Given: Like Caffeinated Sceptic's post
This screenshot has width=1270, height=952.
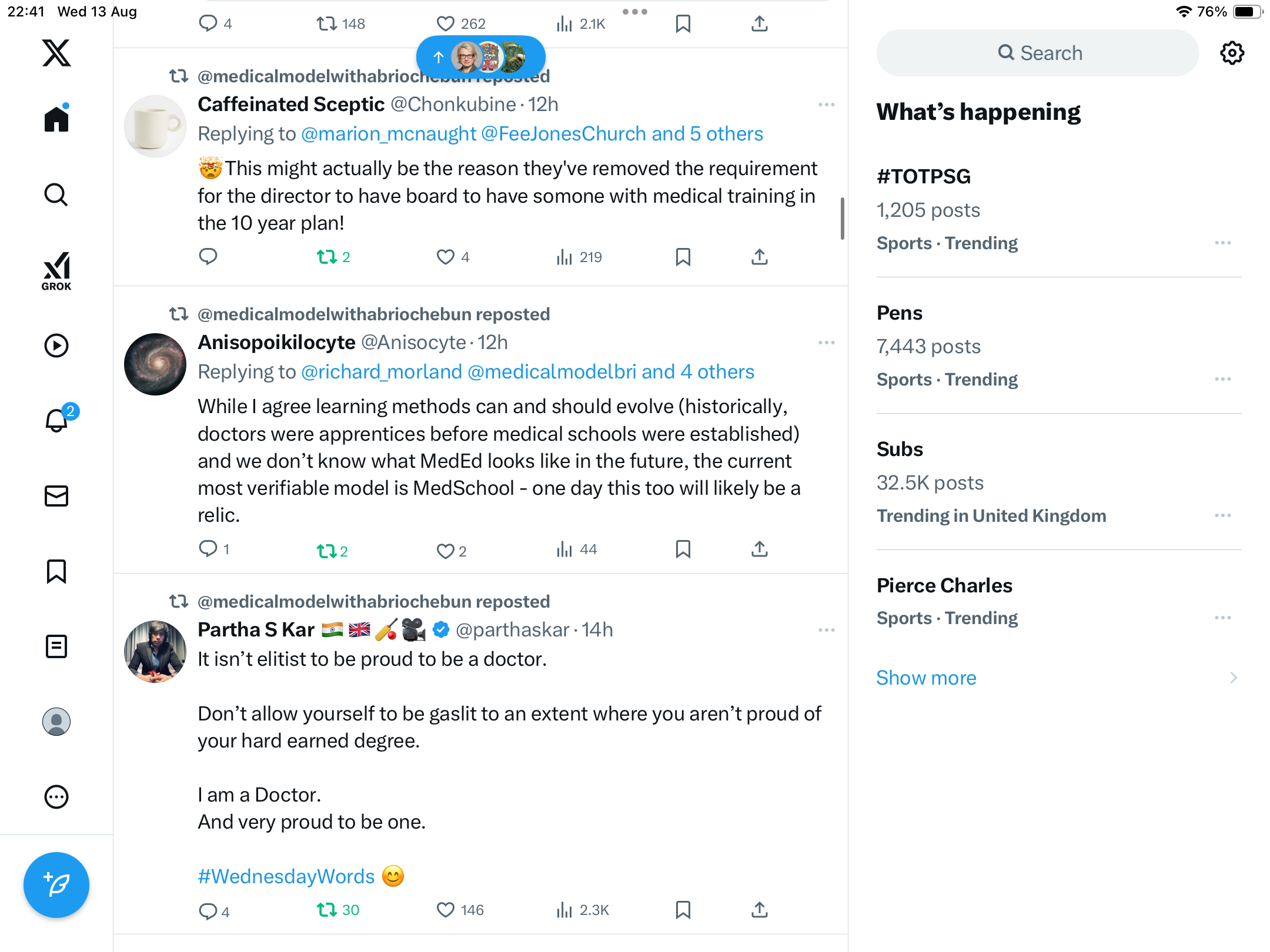Looking at the screenshot, I should (446, 257).
